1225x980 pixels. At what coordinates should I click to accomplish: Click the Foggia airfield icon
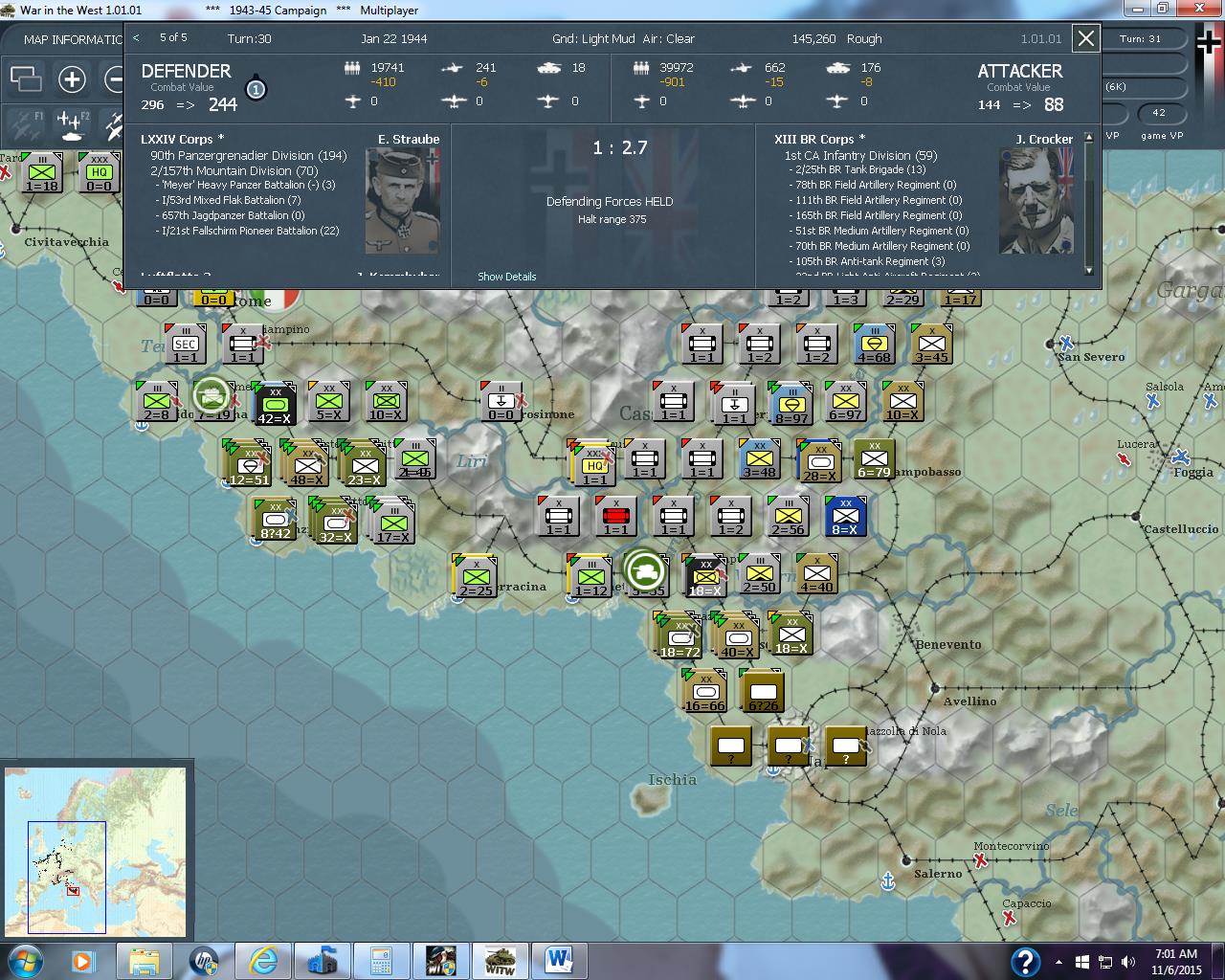pos(1181,457)
